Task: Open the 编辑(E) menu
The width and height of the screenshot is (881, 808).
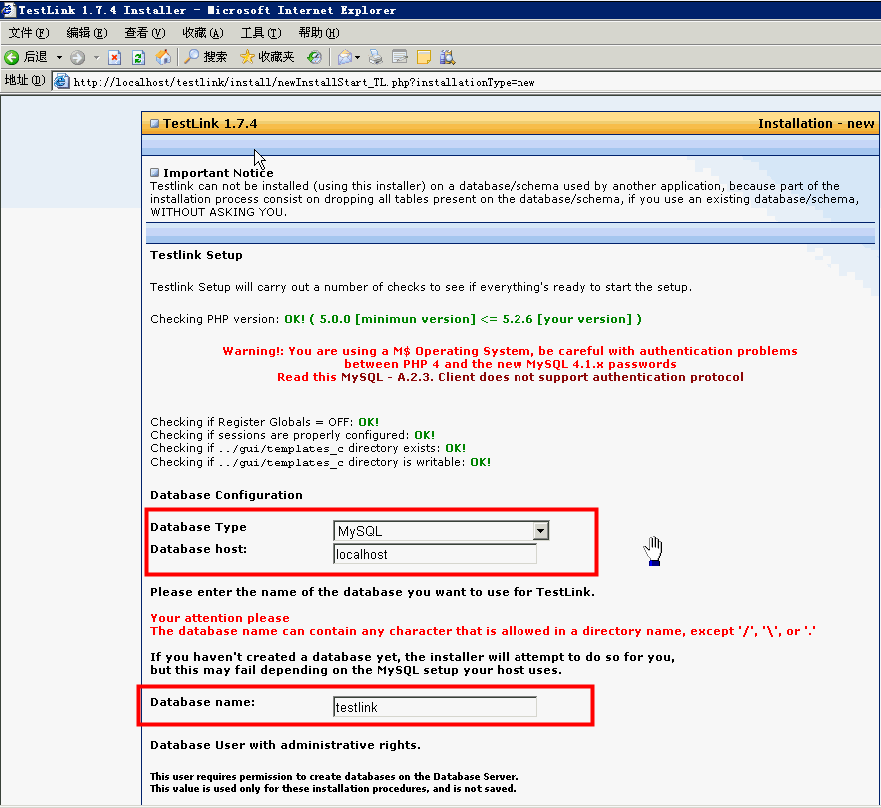Action: [87, 33]
